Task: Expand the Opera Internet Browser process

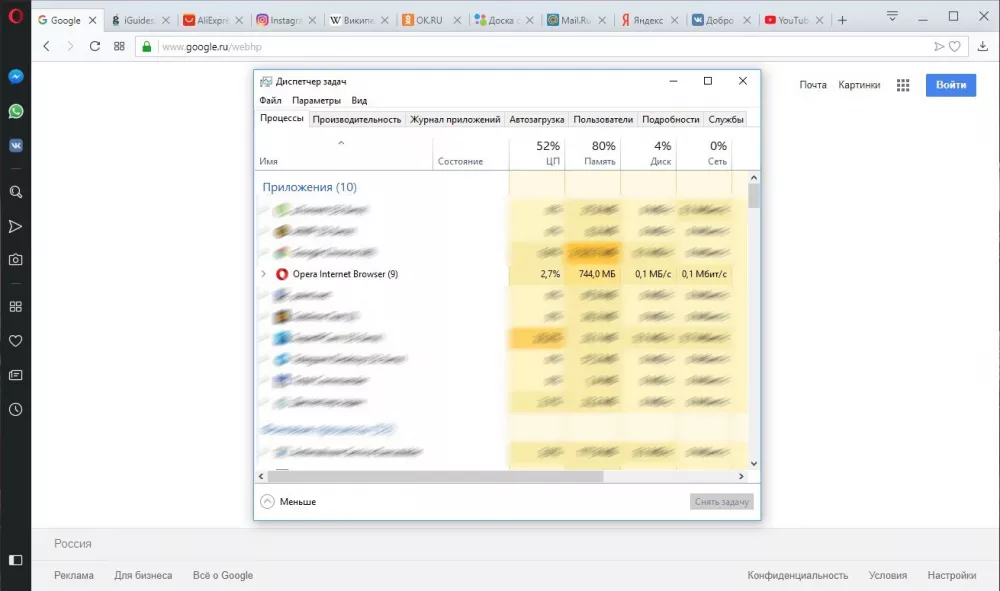Action: click(264, 274)
